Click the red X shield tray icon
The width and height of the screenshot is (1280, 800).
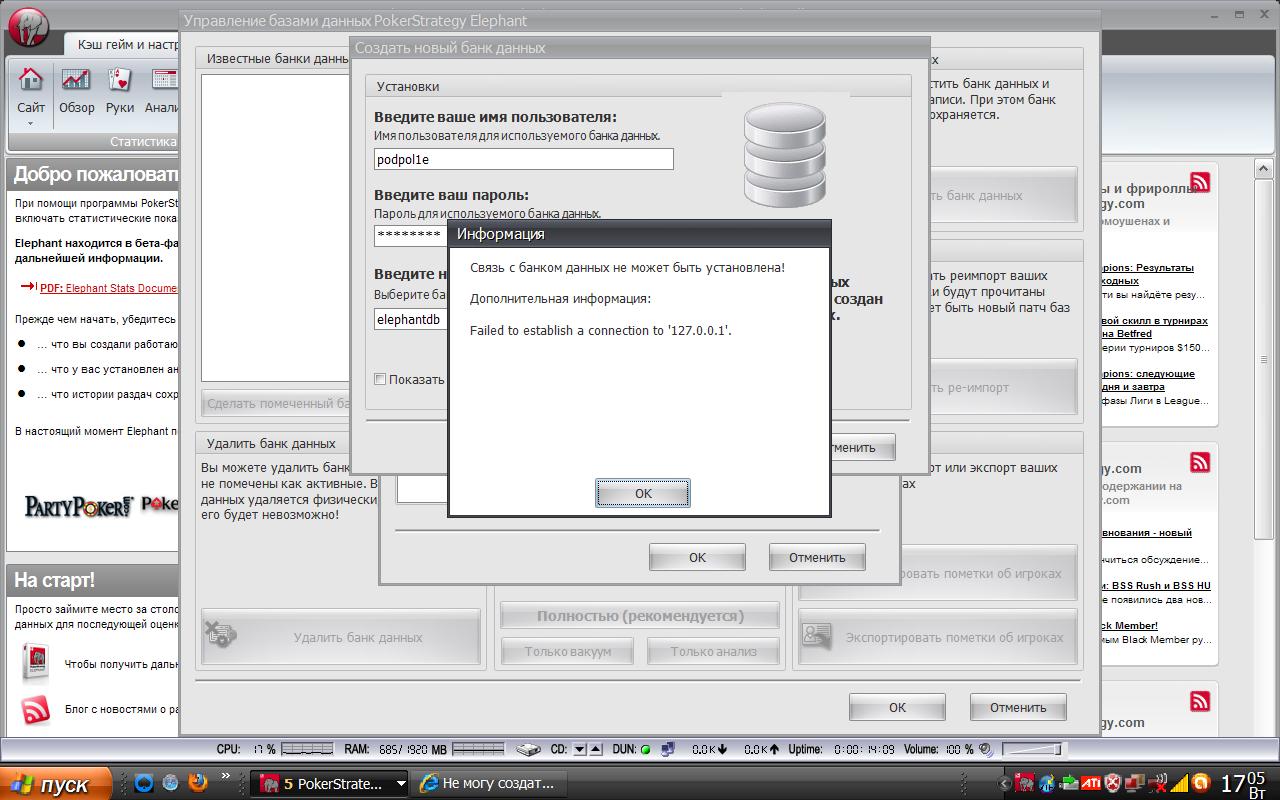[1112, 782]
